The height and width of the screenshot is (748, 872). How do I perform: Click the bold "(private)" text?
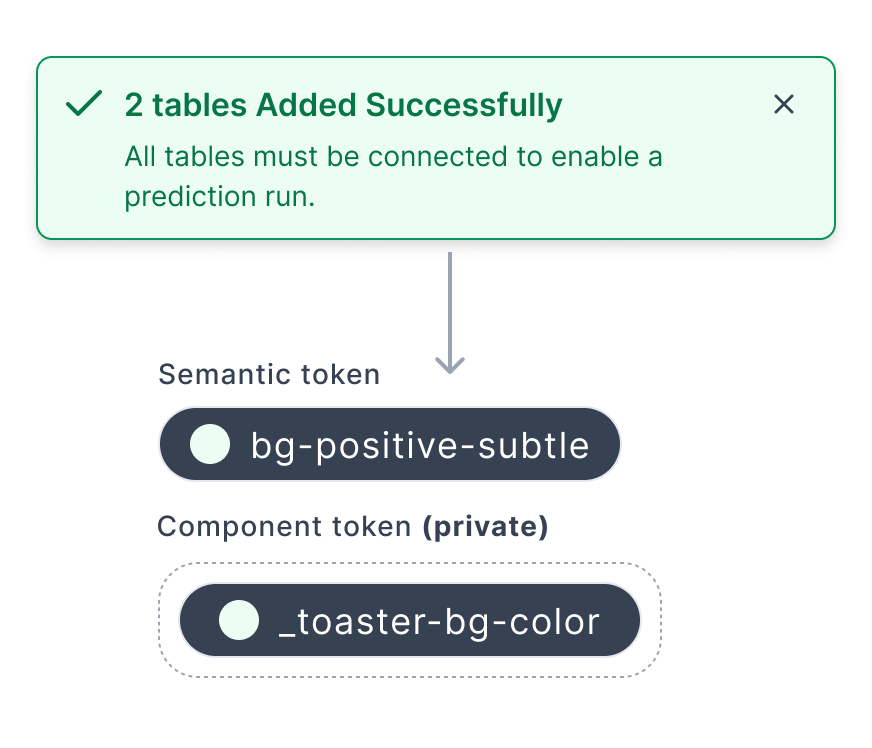pyautogui.click(x=485, y=527)
